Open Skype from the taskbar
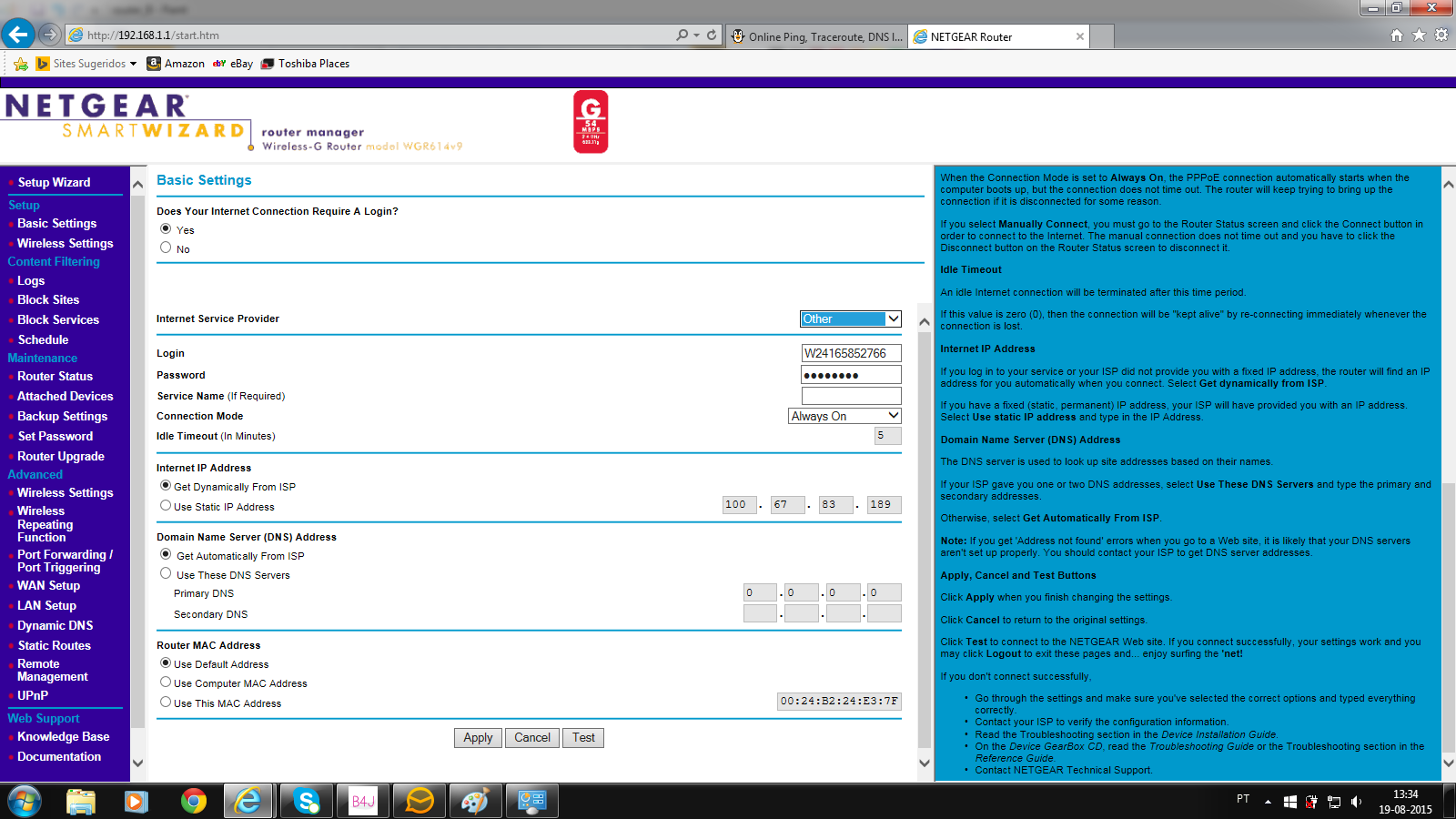The image size is (1456, 819). (x=306, y=801)
